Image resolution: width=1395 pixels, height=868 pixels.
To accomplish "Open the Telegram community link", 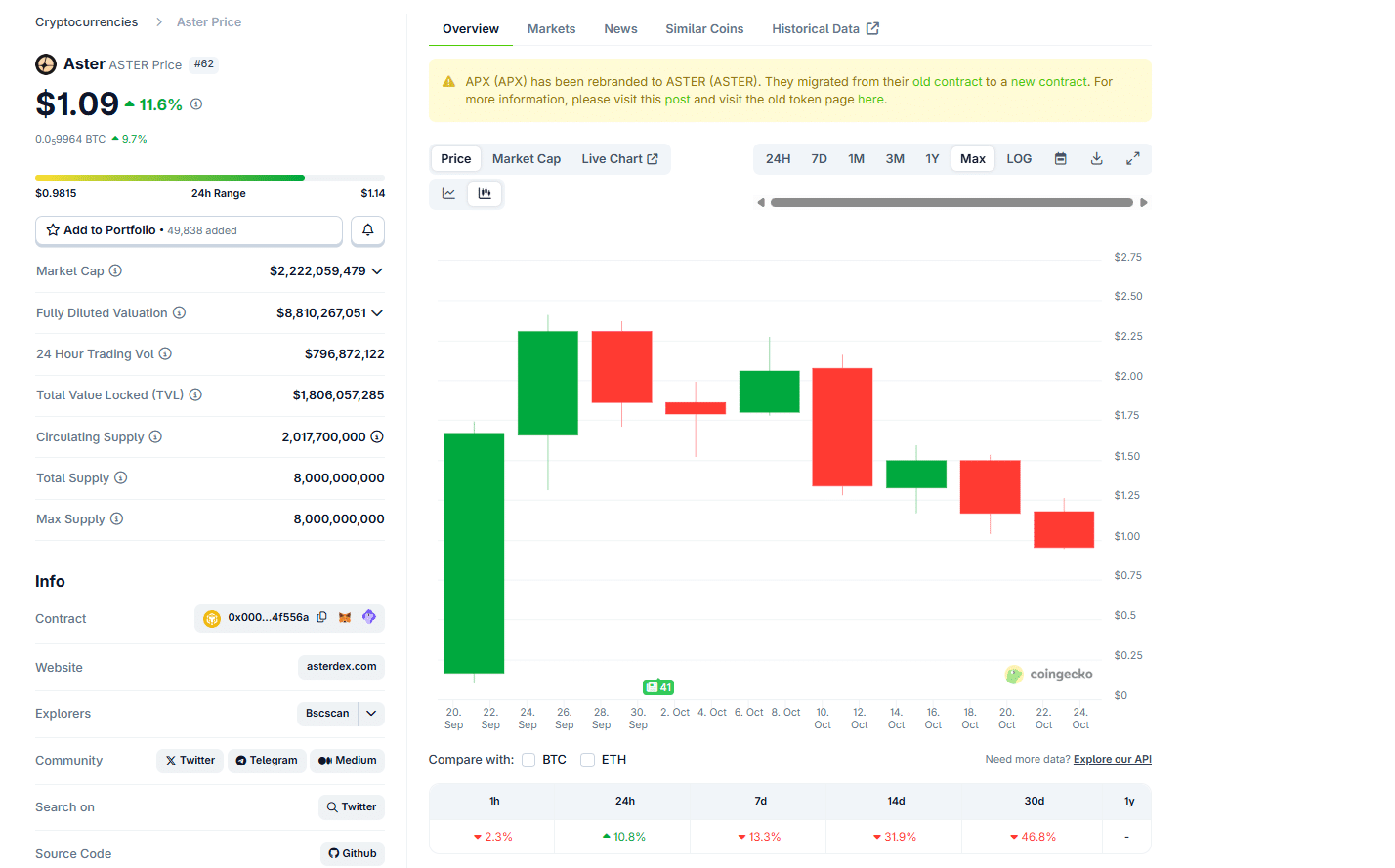I will click(267, 761).
